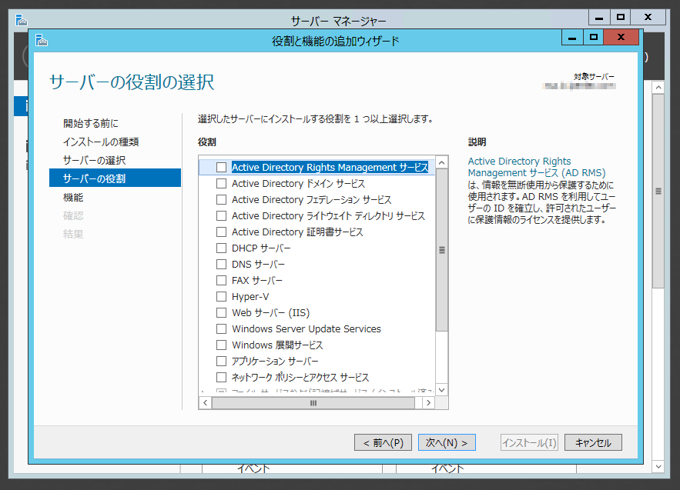Select Active Directory ライトウェイト ディレクトリ サービス checkbox
Image resolution: width=680 pixels, height=490 pixels.
[x=221, y=216]
